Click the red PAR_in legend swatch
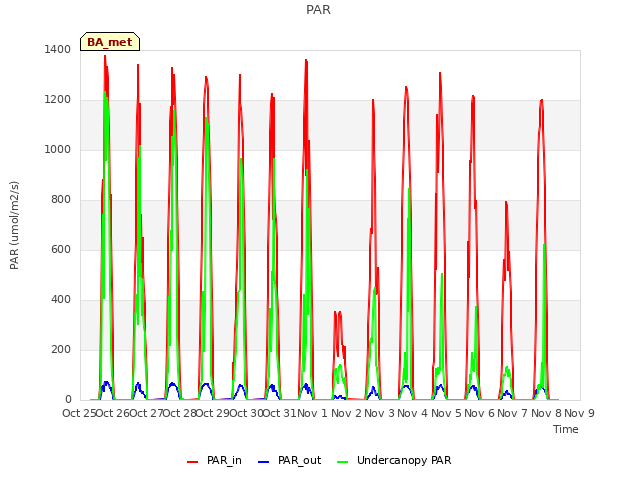Image resolution: width=640 pixels, height=480 pixels. click(x=192, y=462)
